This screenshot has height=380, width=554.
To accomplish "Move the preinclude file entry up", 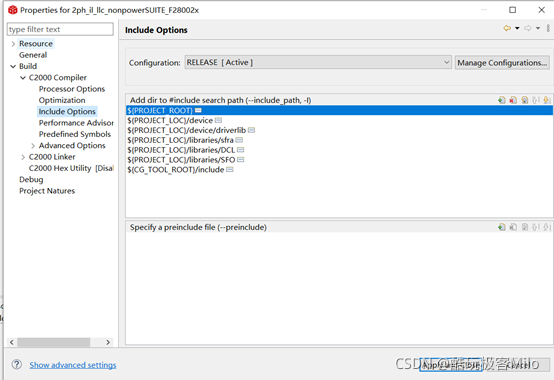I will [x=536, y=227].
